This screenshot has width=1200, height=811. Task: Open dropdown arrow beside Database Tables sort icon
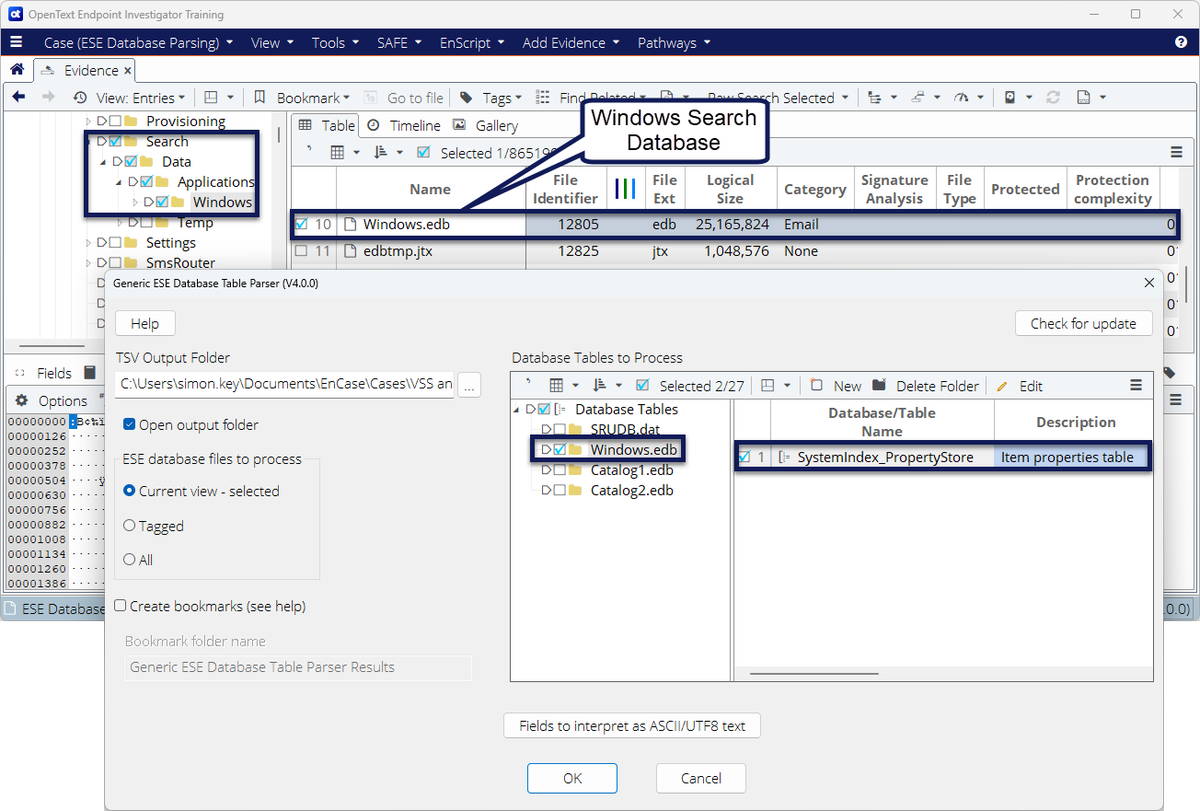tap(619, 385)
